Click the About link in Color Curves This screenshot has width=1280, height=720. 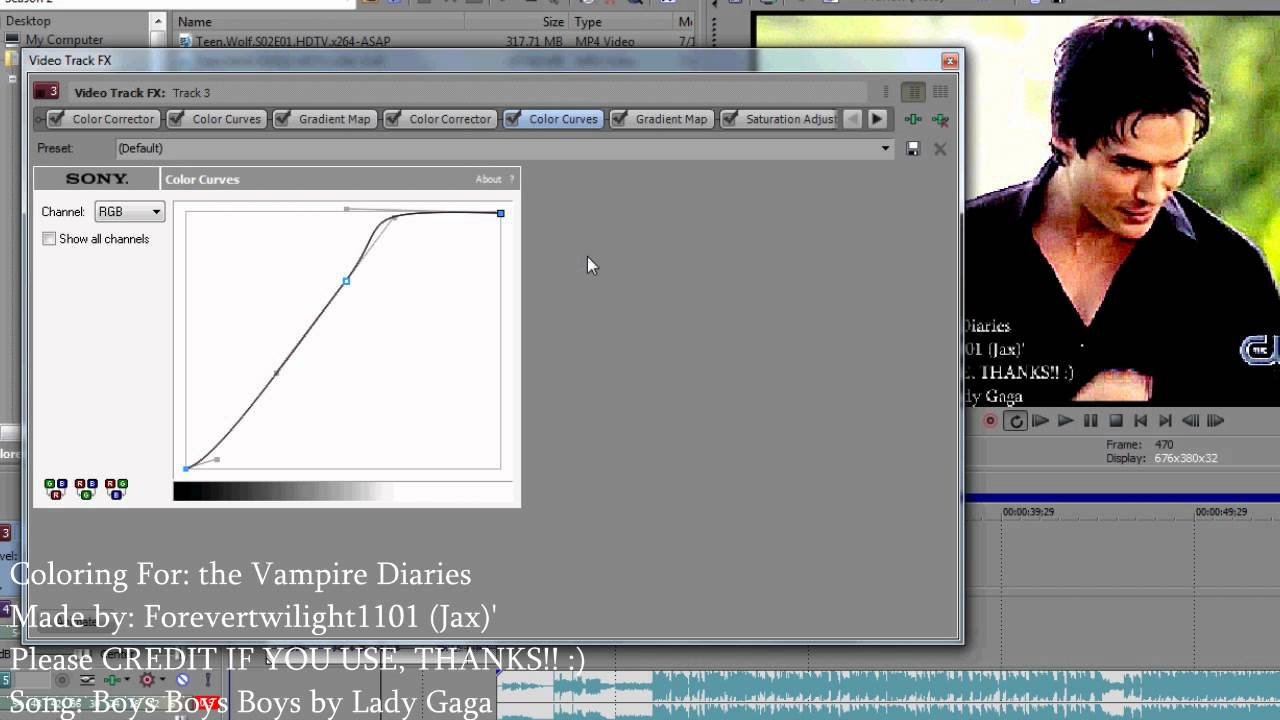pyautogui.click(x=488, y=179)
